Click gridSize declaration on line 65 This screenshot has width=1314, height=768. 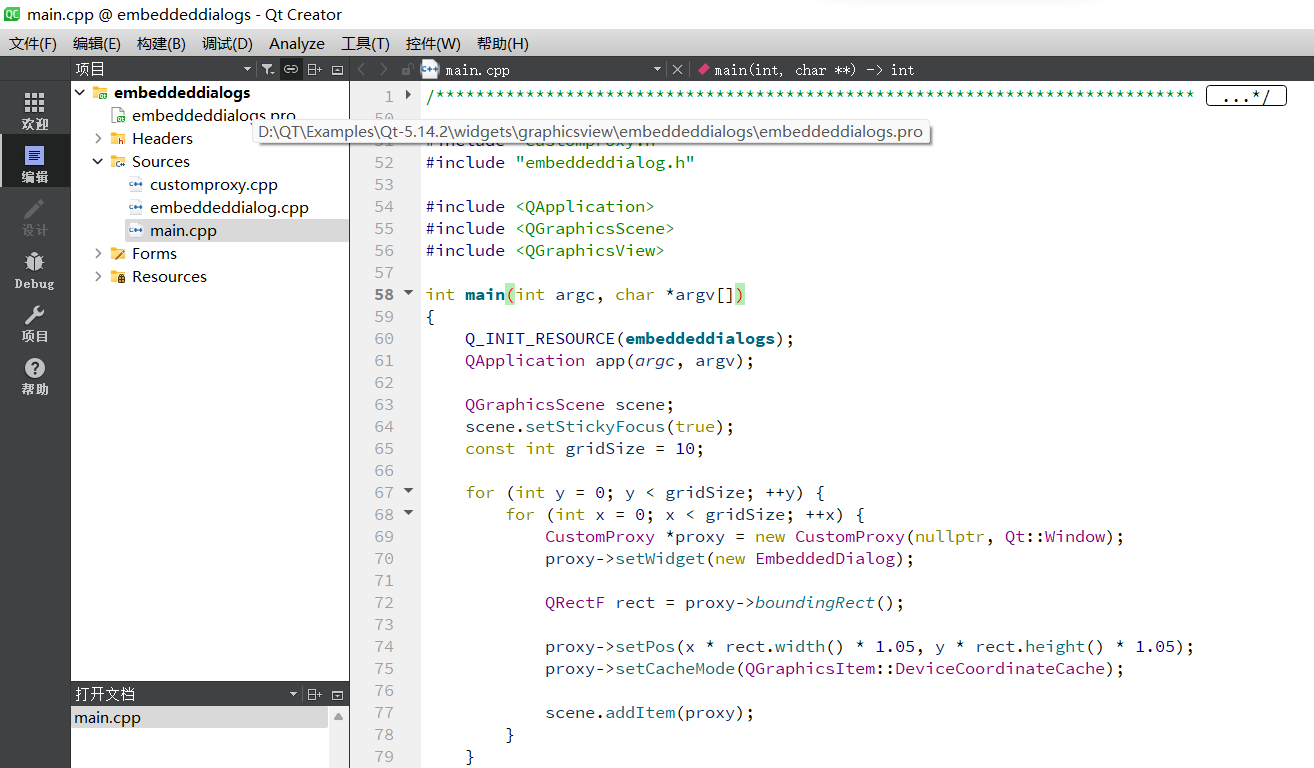point(605,448)
